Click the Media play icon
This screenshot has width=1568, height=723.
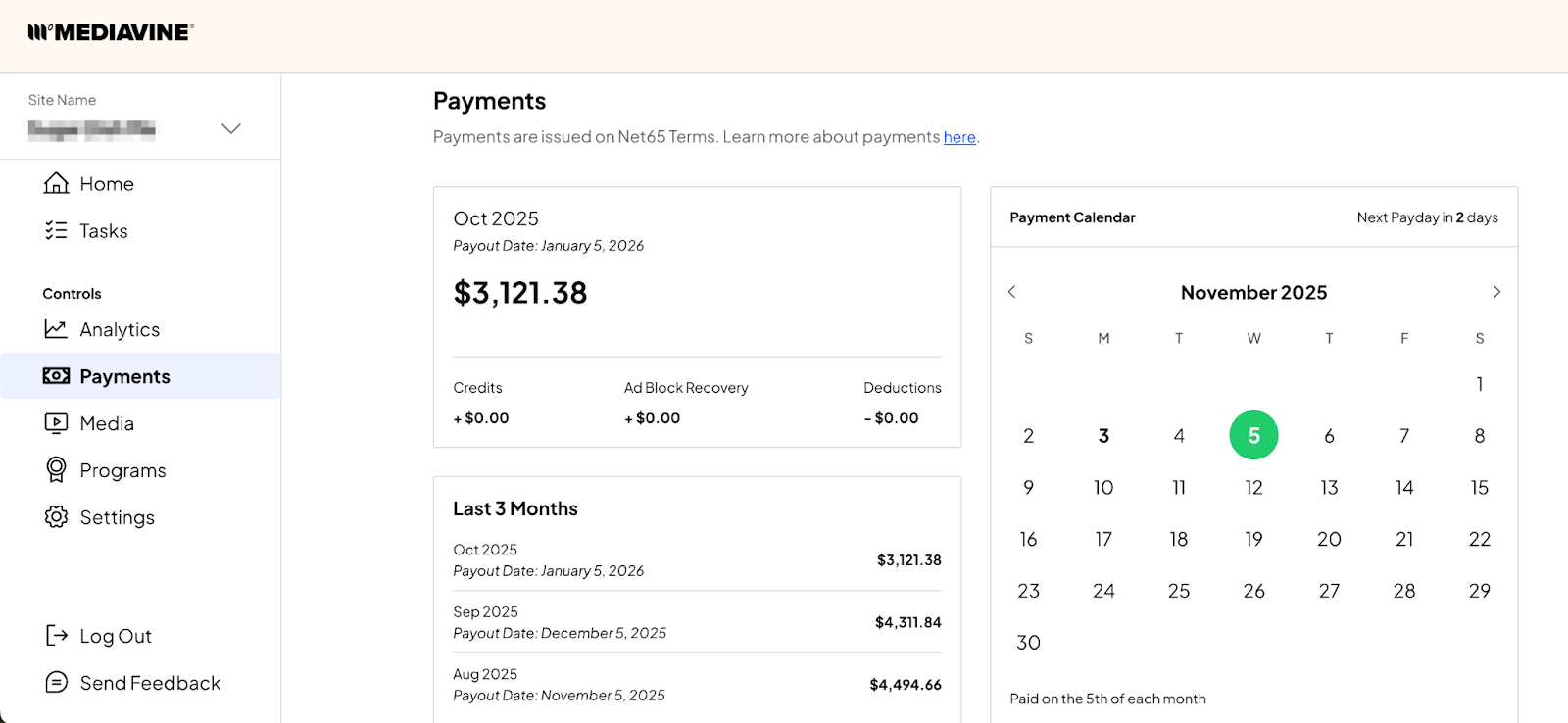pos(56,423)
